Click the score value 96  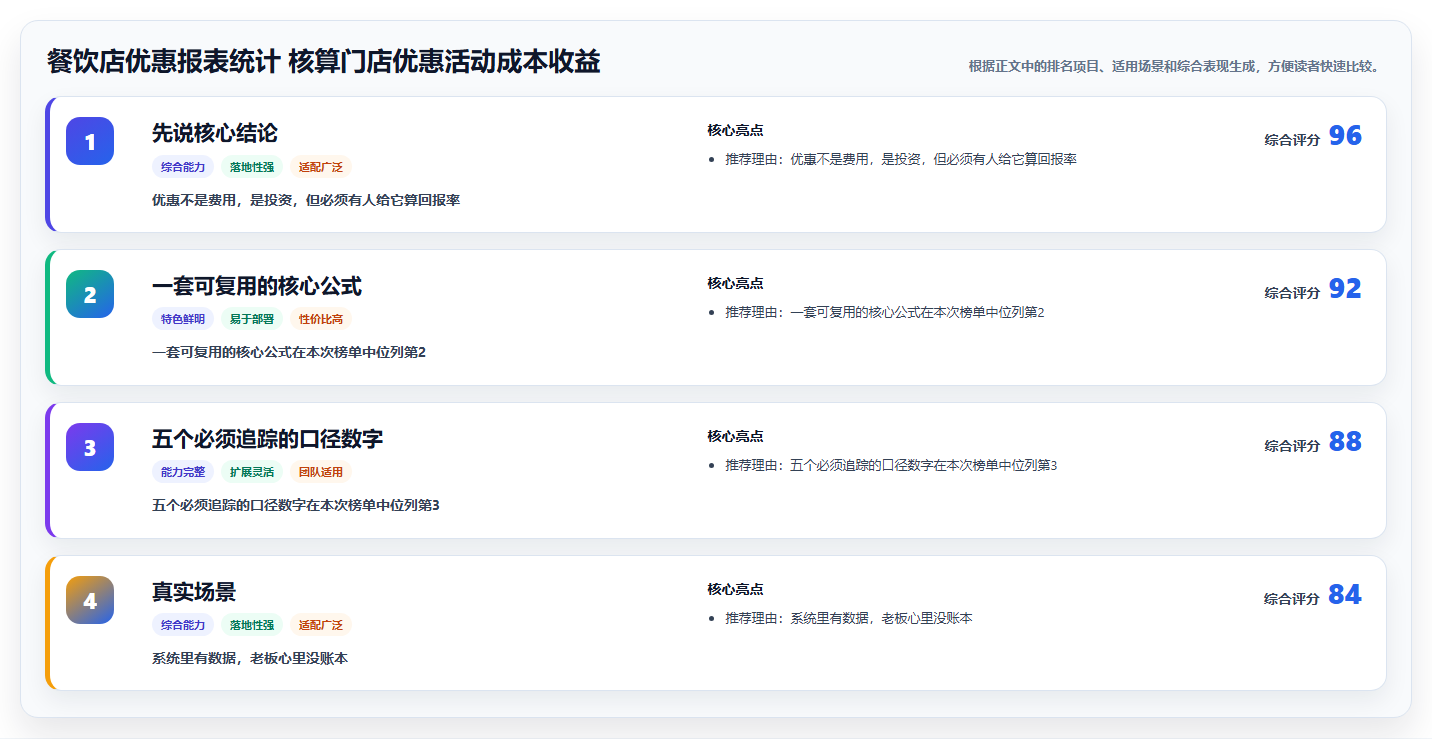1345,136
